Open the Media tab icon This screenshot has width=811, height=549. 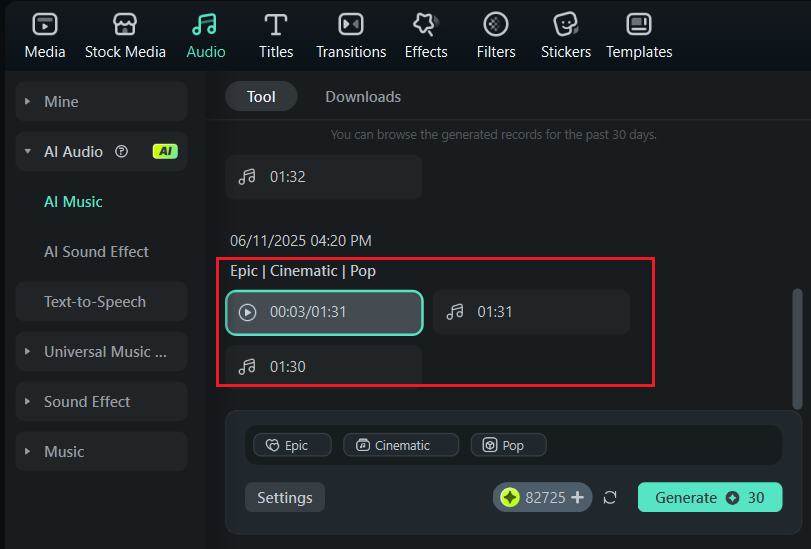(45, 24)
